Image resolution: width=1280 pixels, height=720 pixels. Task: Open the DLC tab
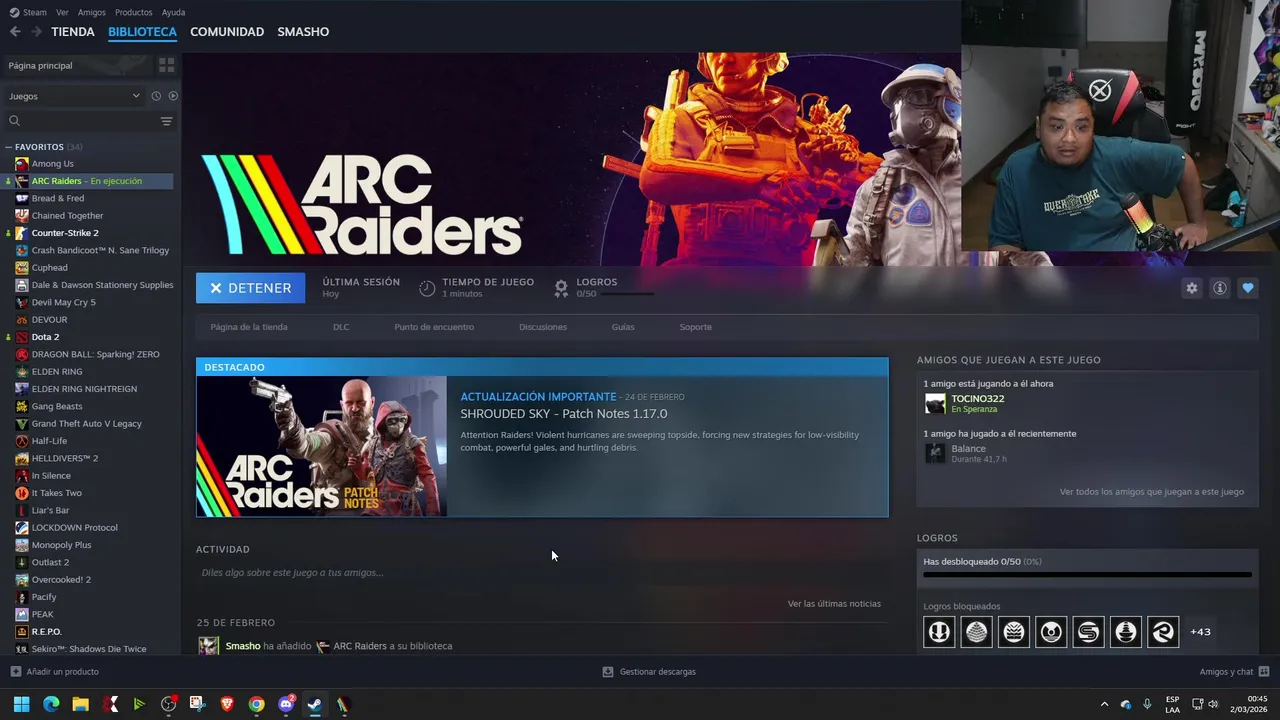click(x=341, y=327)
